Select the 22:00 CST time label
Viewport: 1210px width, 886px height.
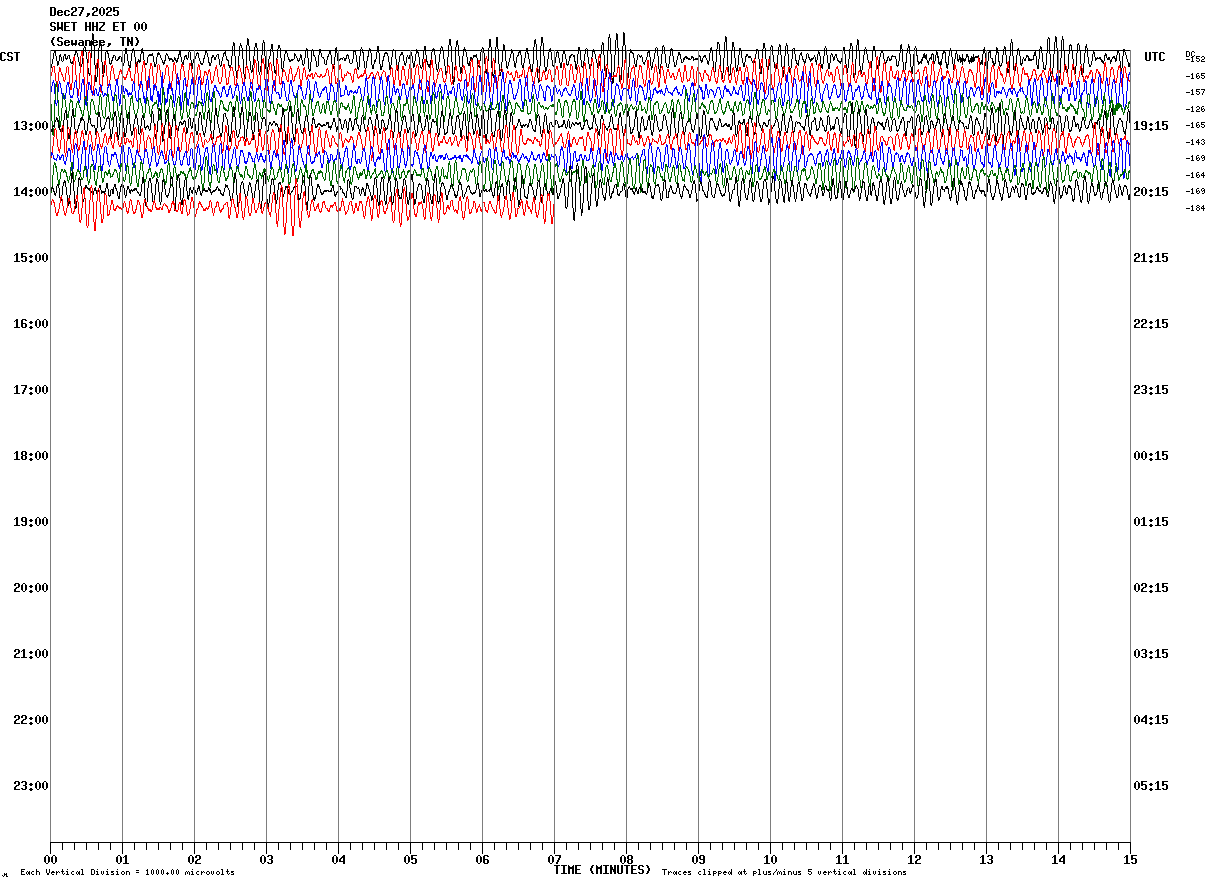coord(31,720)
